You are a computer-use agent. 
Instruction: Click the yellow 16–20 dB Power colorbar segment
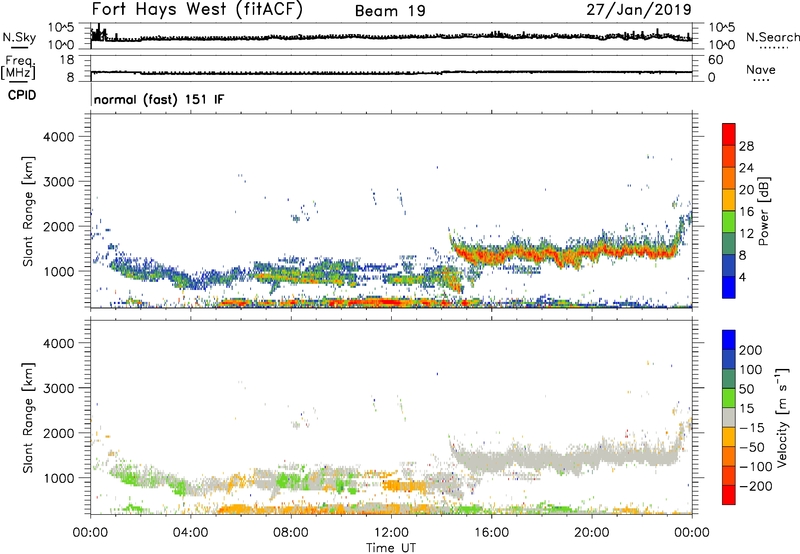(x=729, y=200)
